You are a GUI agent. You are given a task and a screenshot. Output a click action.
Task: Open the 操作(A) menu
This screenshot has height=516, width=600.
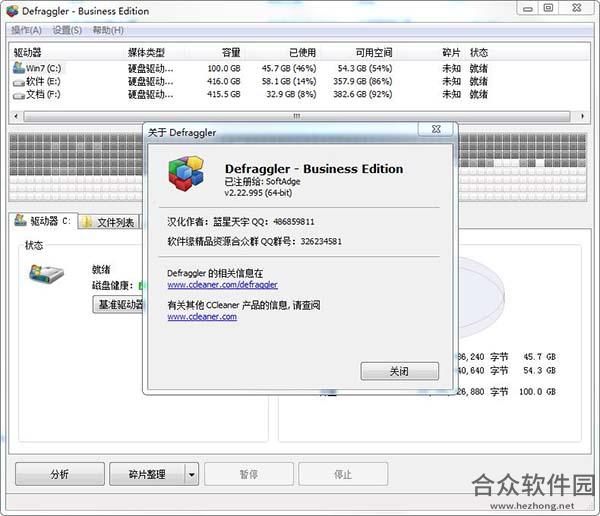coord(26,30)
